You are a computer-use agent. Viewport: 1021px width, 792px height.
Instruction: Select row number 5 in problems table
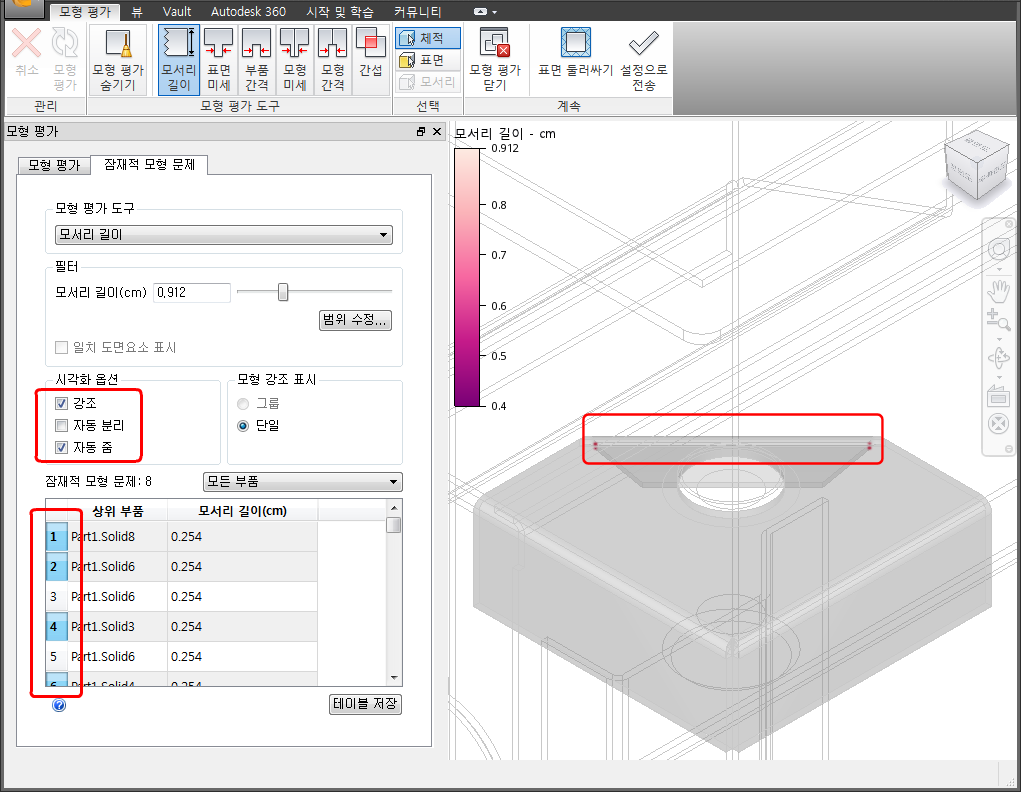point(57,657)
